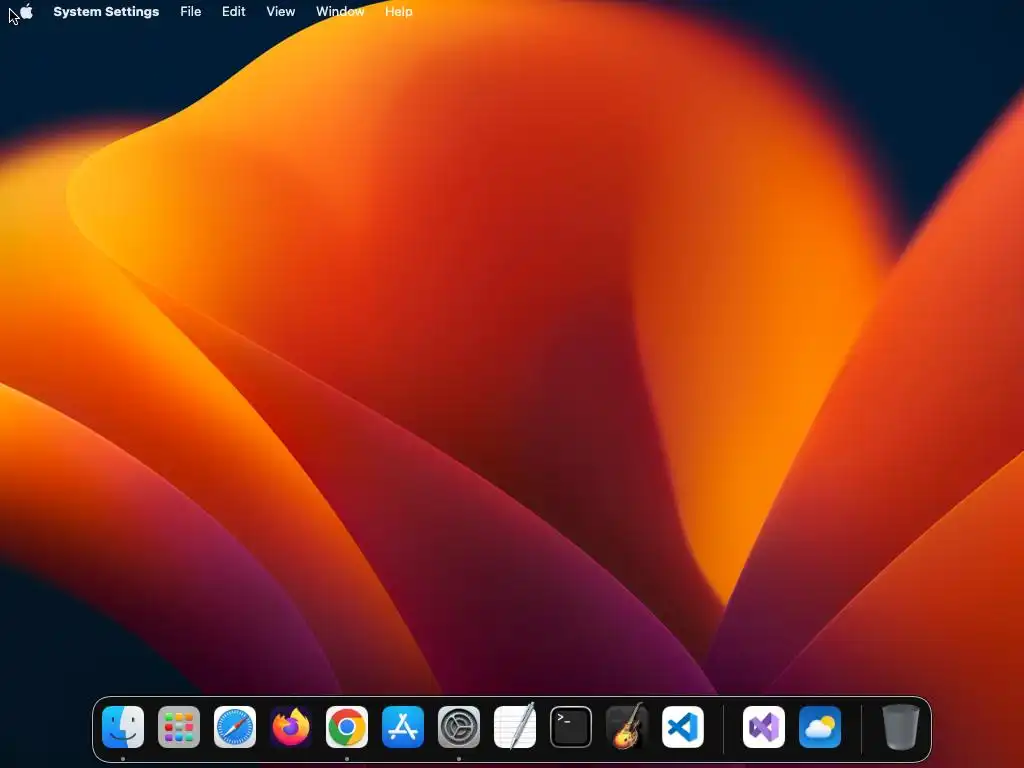Open TextEdit from the Dock
1024x768 pixels.
point(515,726)
